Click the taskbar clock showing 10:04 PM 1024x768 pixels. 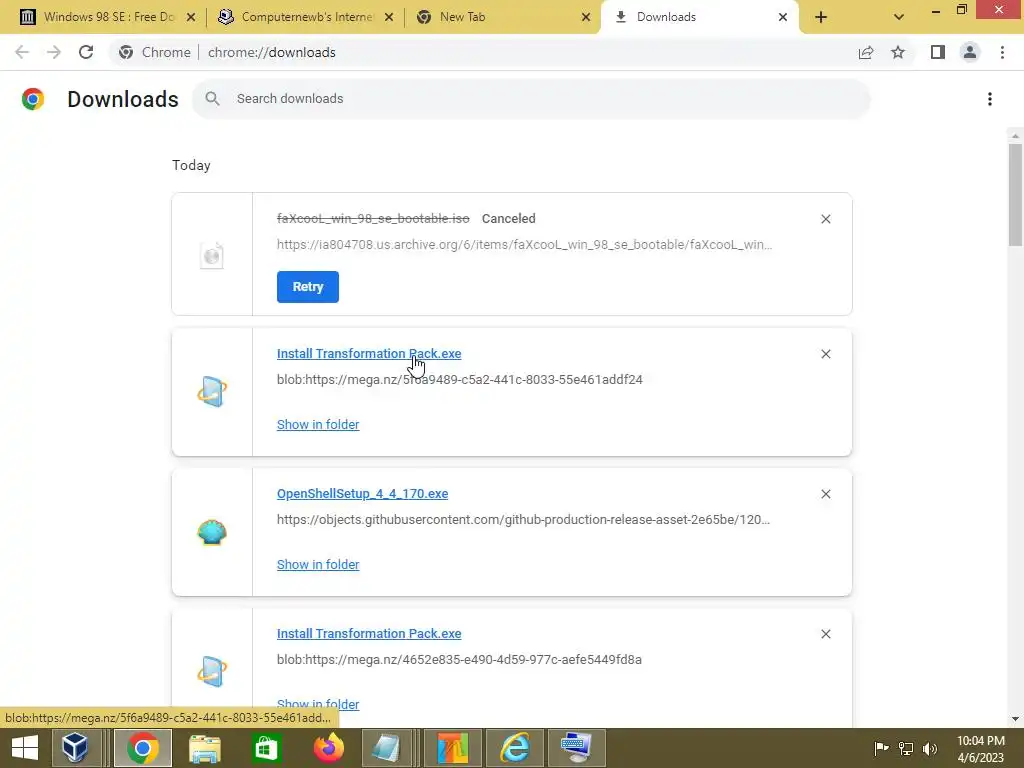click(980, 749)
